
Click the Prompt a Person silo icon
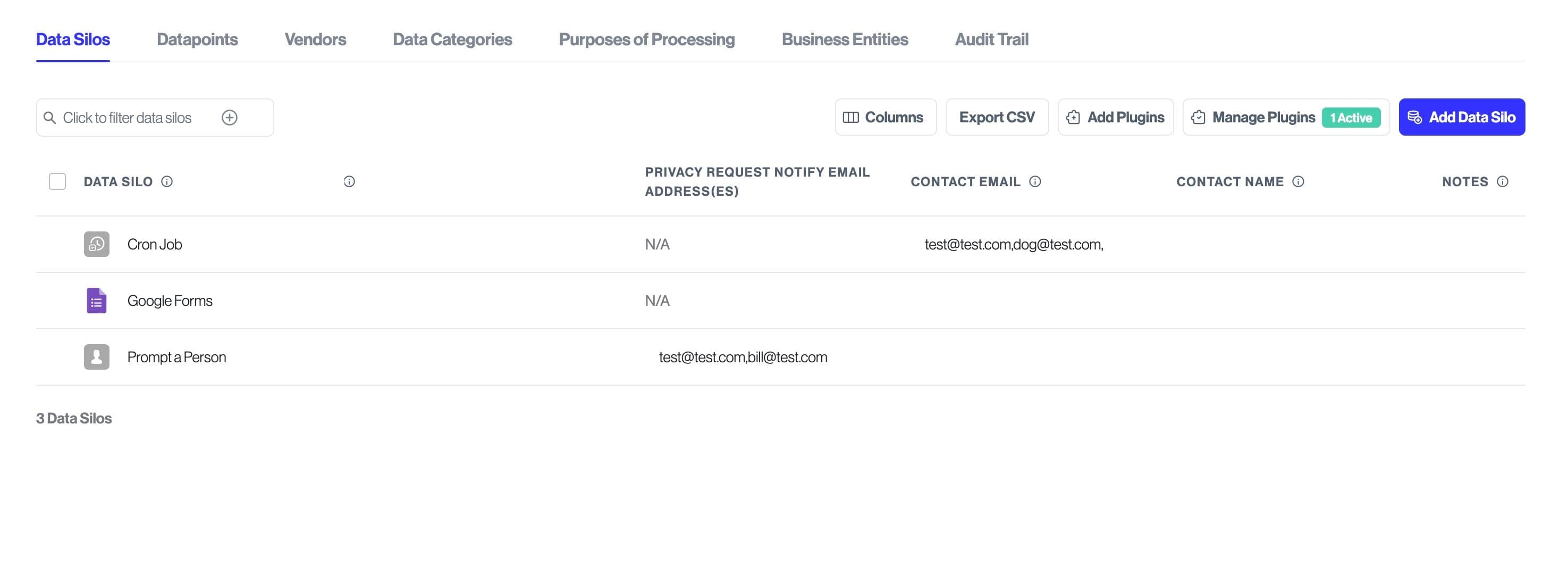[96, 357]
